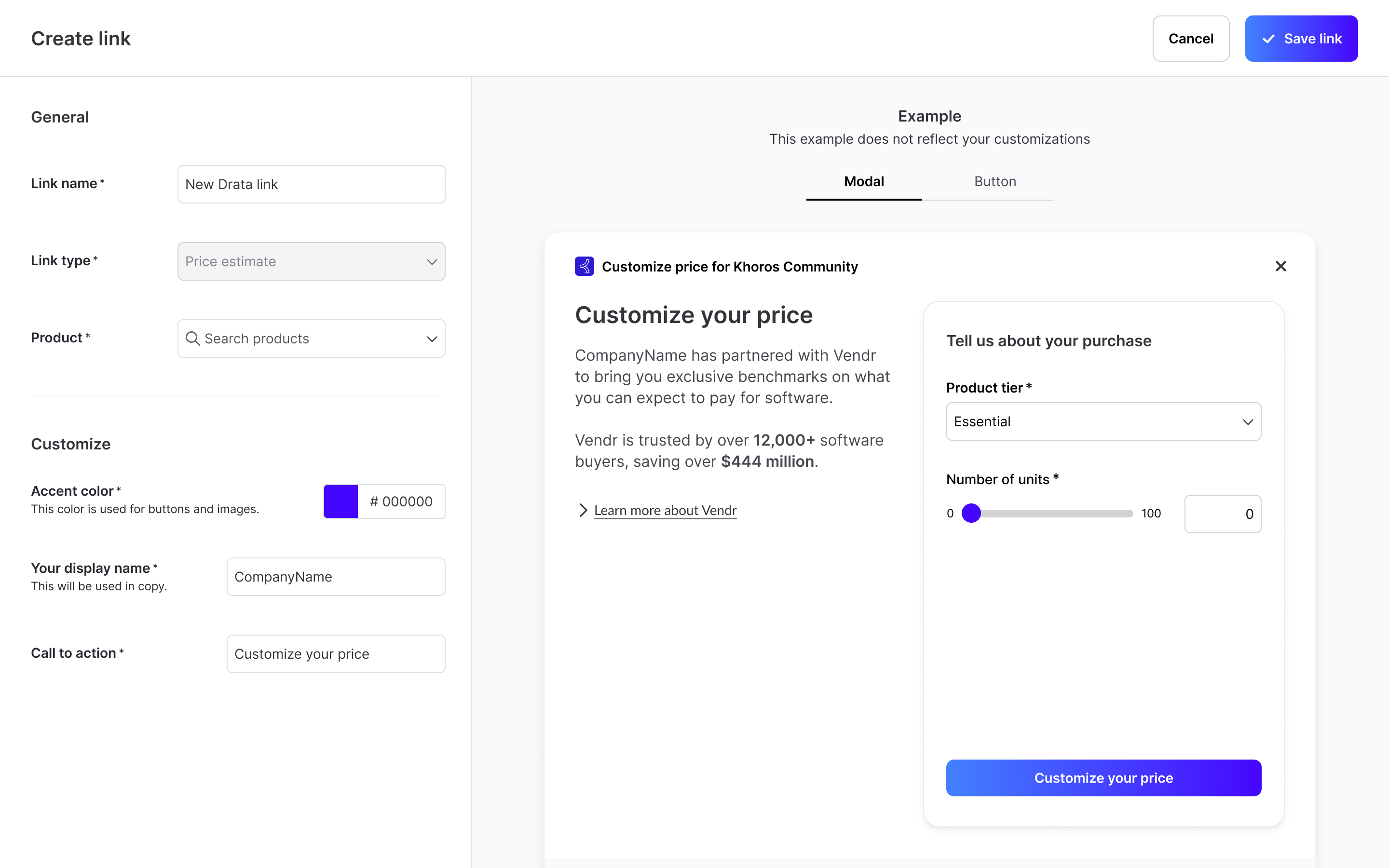1389x868 pixels.
Task: Click the Call to action text field
Action: (336, 654)
